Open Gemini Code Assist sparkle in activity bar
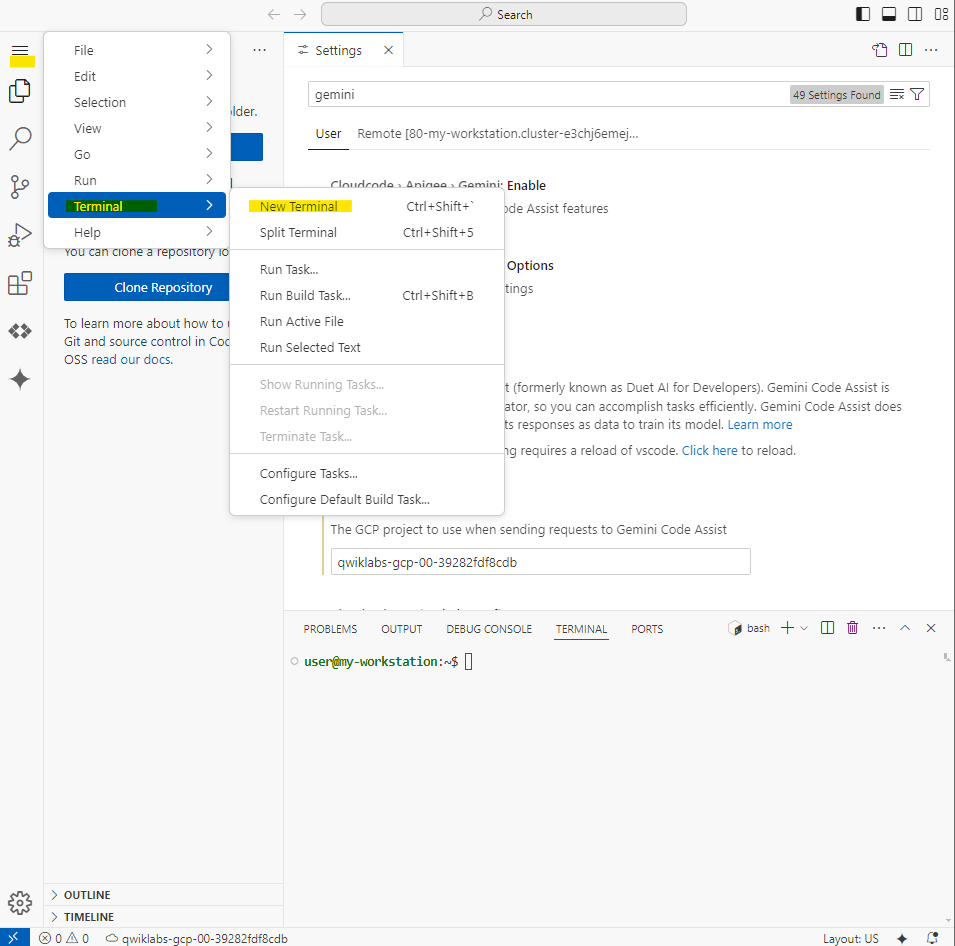955x946 pixels. pos(20,379)
